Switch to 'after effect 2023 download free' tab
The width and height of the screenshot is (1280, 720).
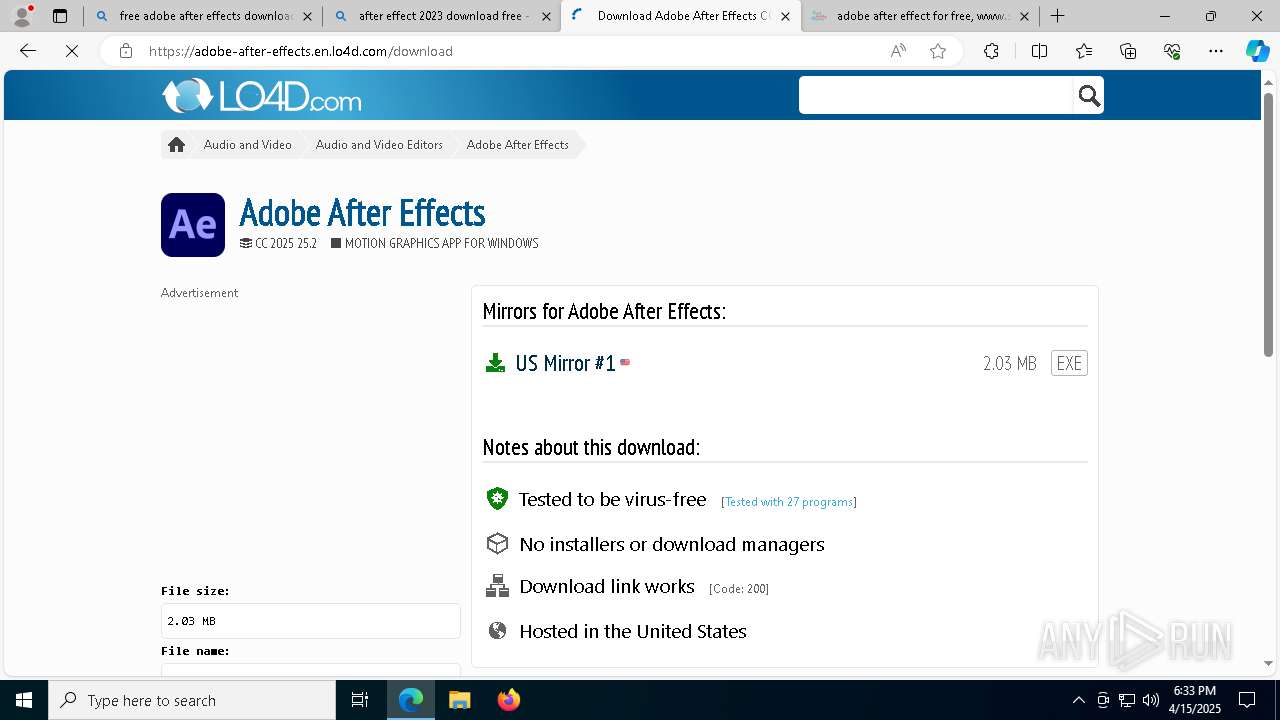click(x=441, y=16)
